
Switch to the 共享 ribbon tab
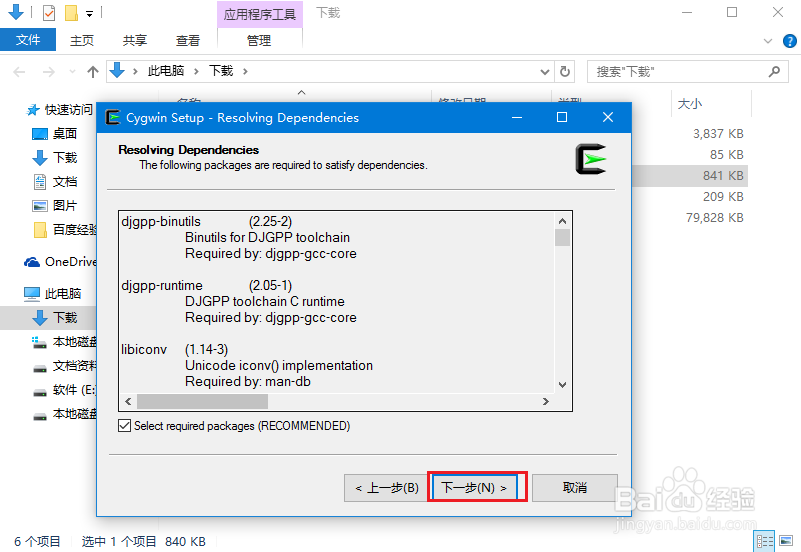tap(135, 40)
